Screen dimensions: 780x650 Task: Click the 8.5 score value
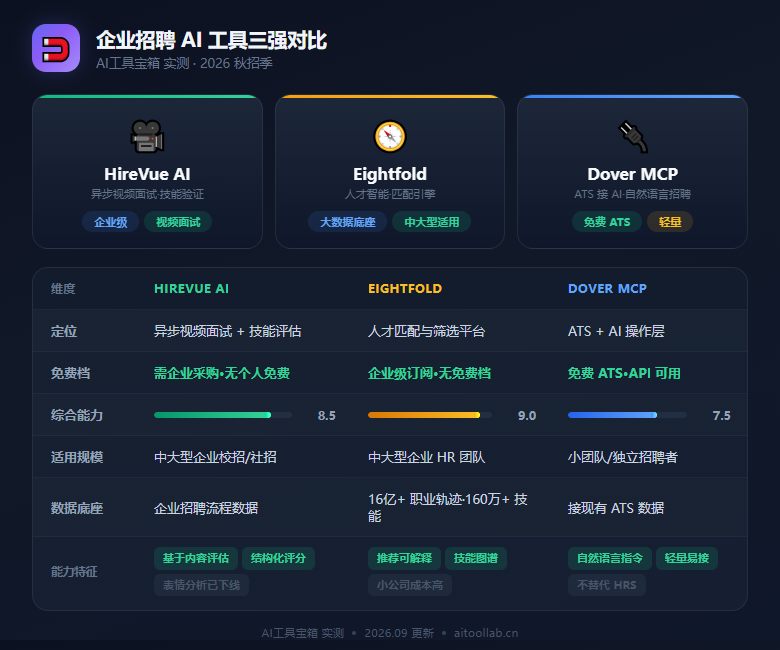(x=326, y=415)
